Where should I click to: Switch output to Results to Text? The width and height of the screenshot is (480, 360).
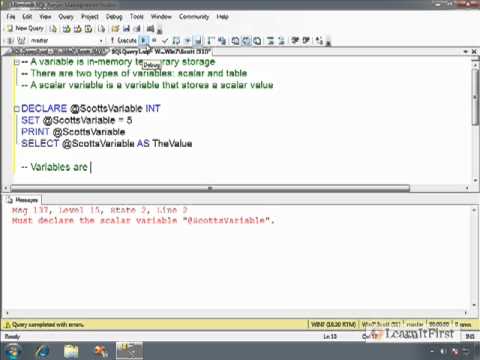[x=235, y=41]
